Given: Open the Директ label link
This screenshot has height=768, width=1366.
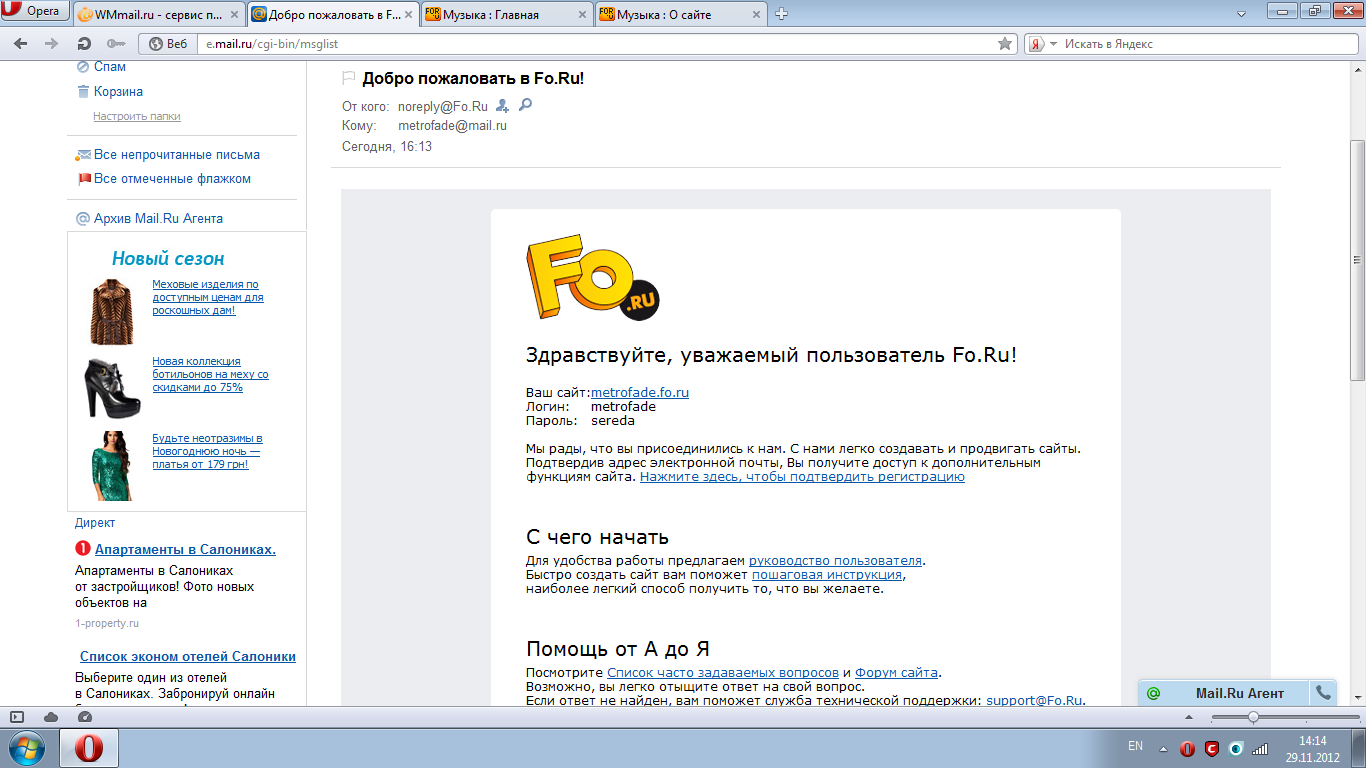Looking at the screenshot, I should 95,523.
